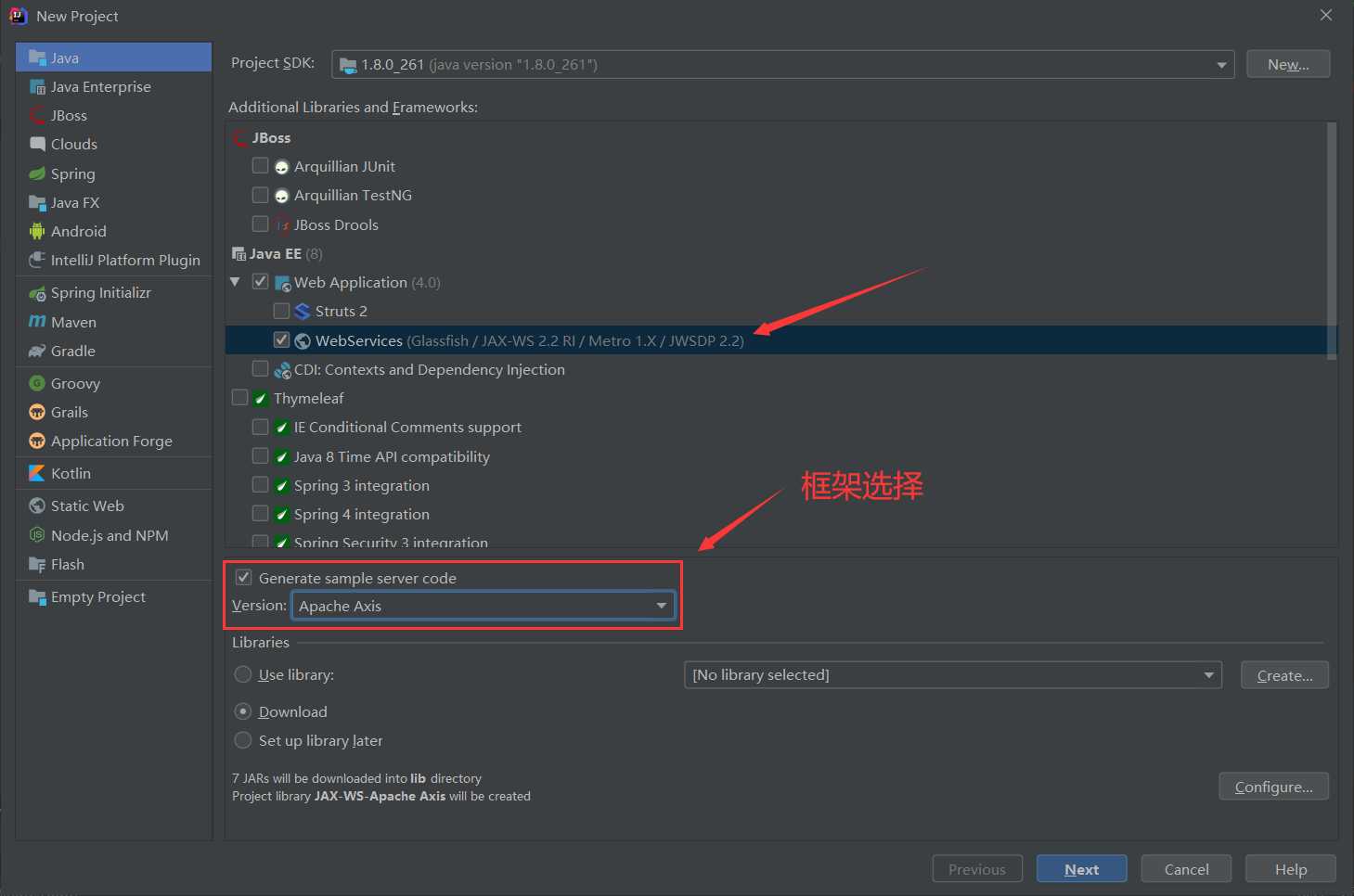Click the Arquillian JUnit icon
This screenshot has height=896, width=1354.
click(282, 167)
